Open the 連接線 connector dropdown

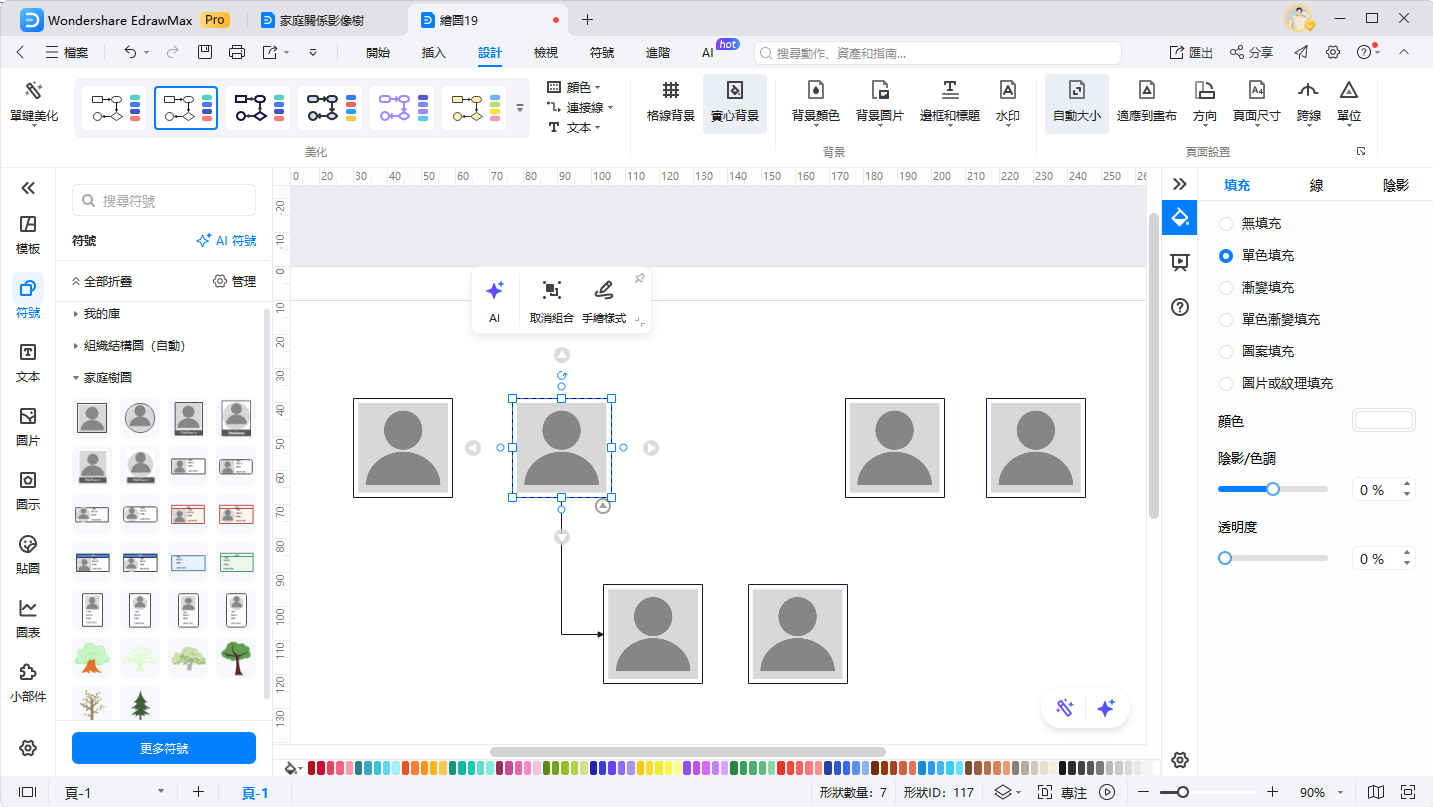click(x=580, y=107)
